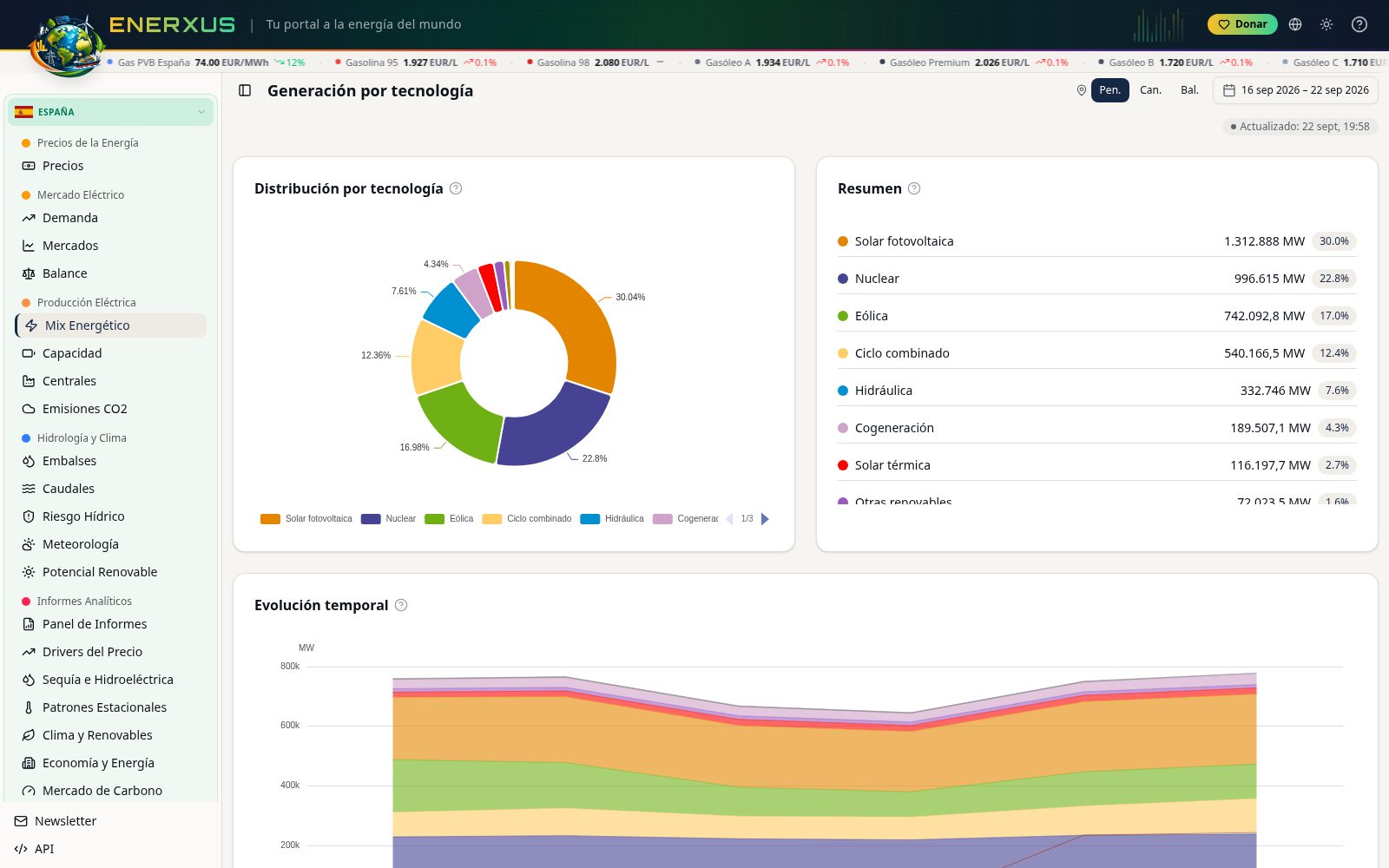Open the Precios page from the sidebar
The width and height of the screenshot is (1389, 868).
pos(111,166)
